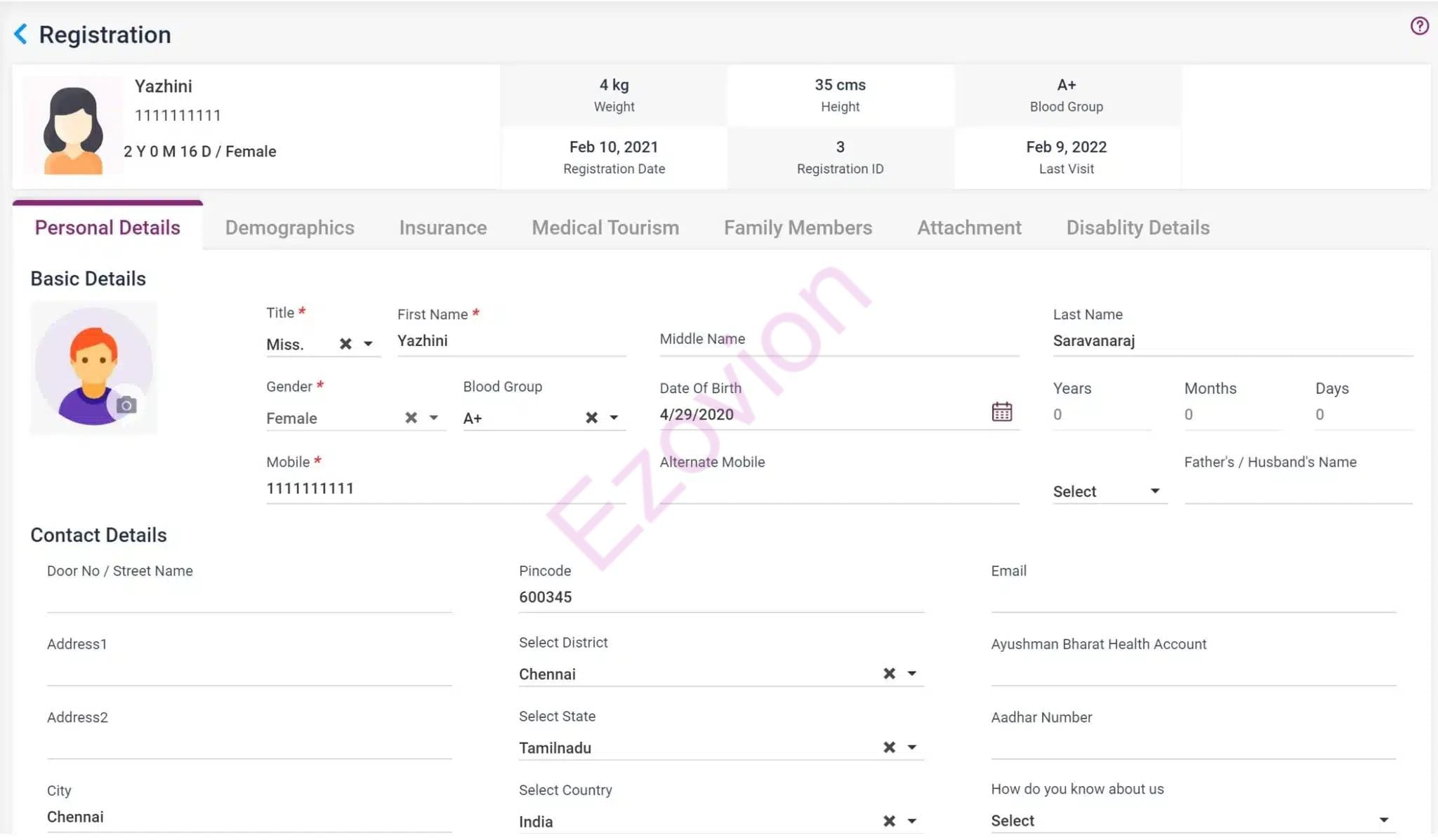The image size is (1438, 840).
Task: Open the Date Of Birth calendar picker
Action: pos(1001,412)
